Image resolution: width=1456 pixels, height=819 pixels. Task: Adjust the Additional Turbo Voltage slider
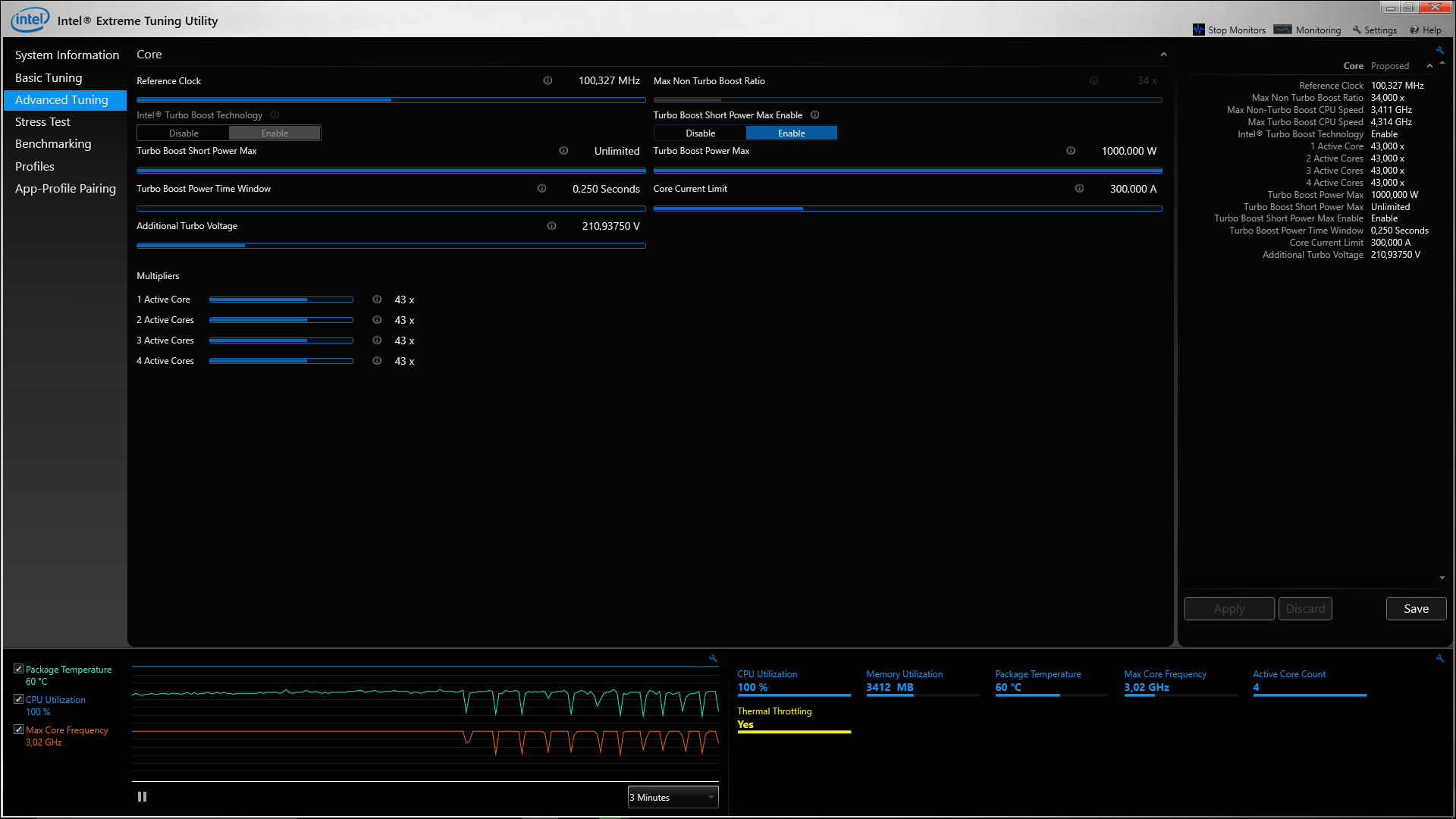(x=245, y=246)
